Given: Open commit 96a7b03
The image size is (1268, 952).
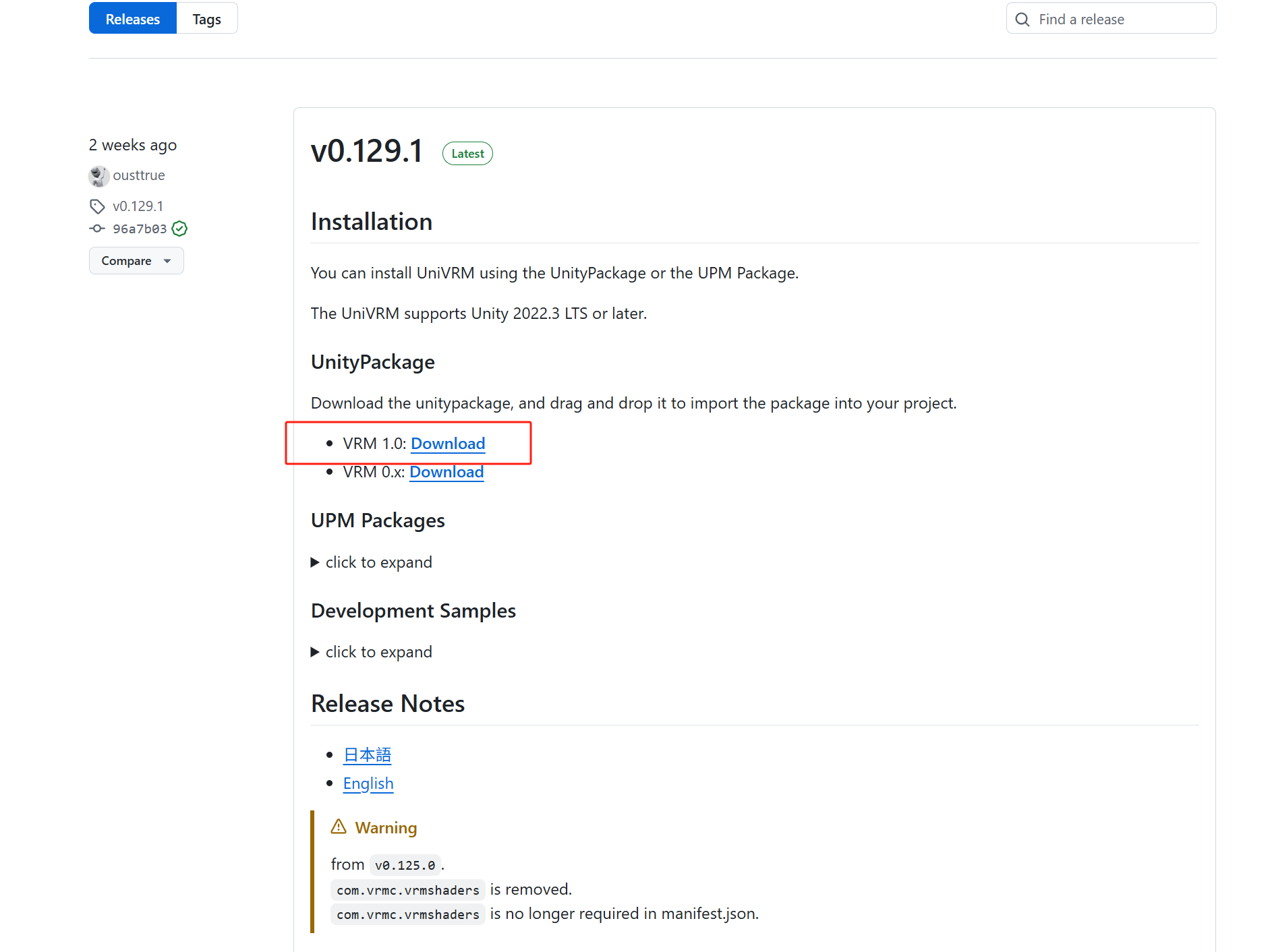Looking at the screenshot, I should [x=140, y=229].
